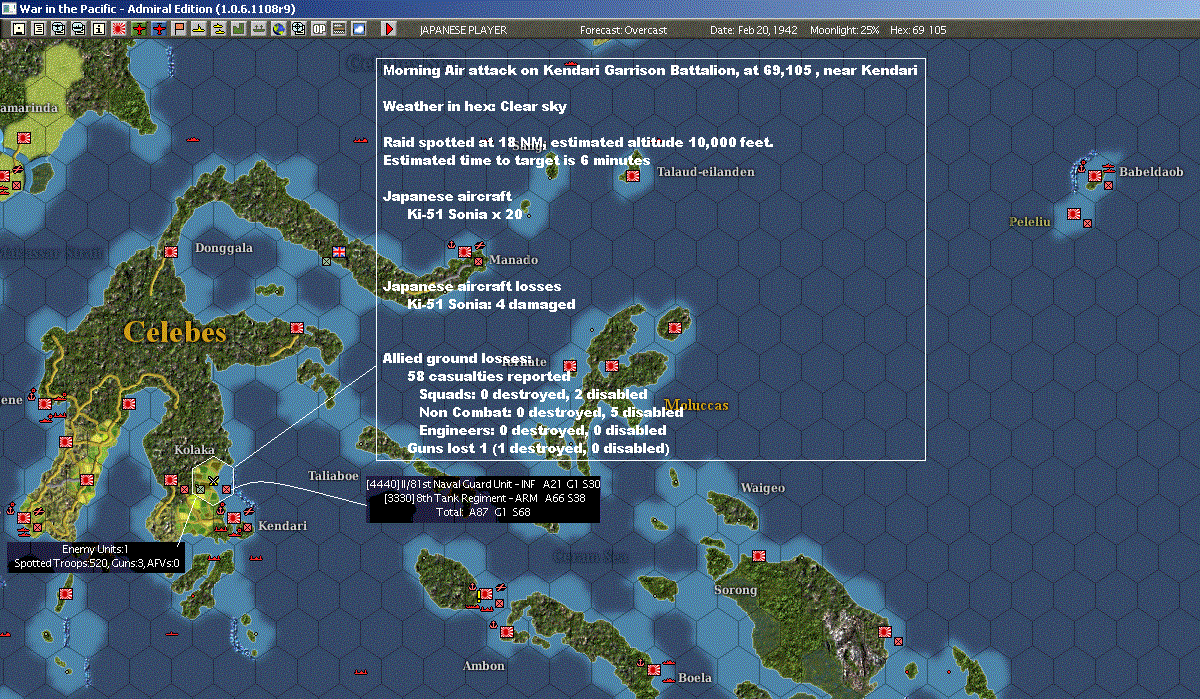Click the Total A87 G1 S68 tooltip line
1200x699 pixels.
point(484,512)
